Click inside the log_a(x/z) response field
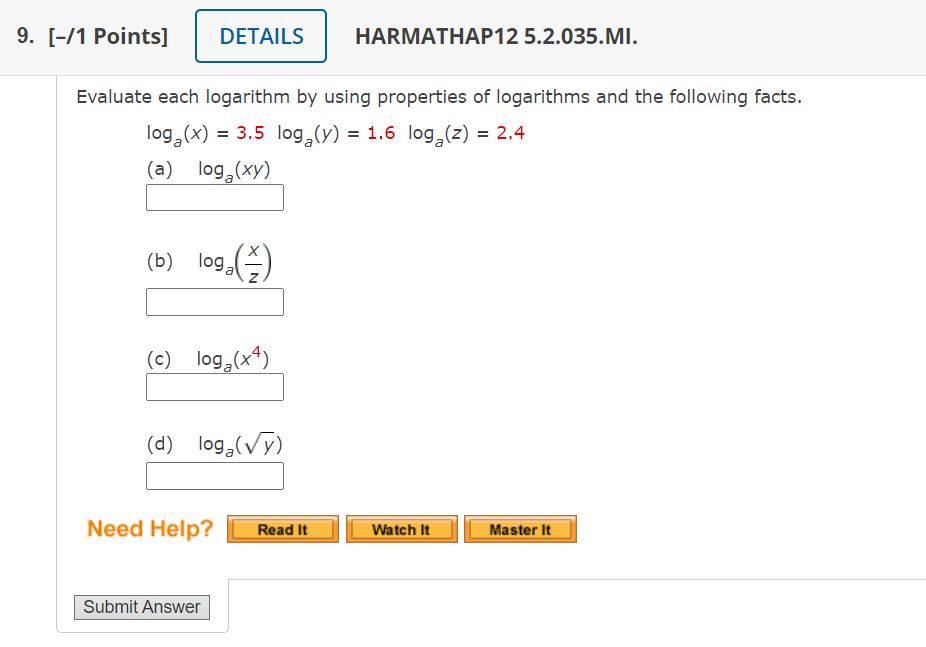 click(215, 301)
